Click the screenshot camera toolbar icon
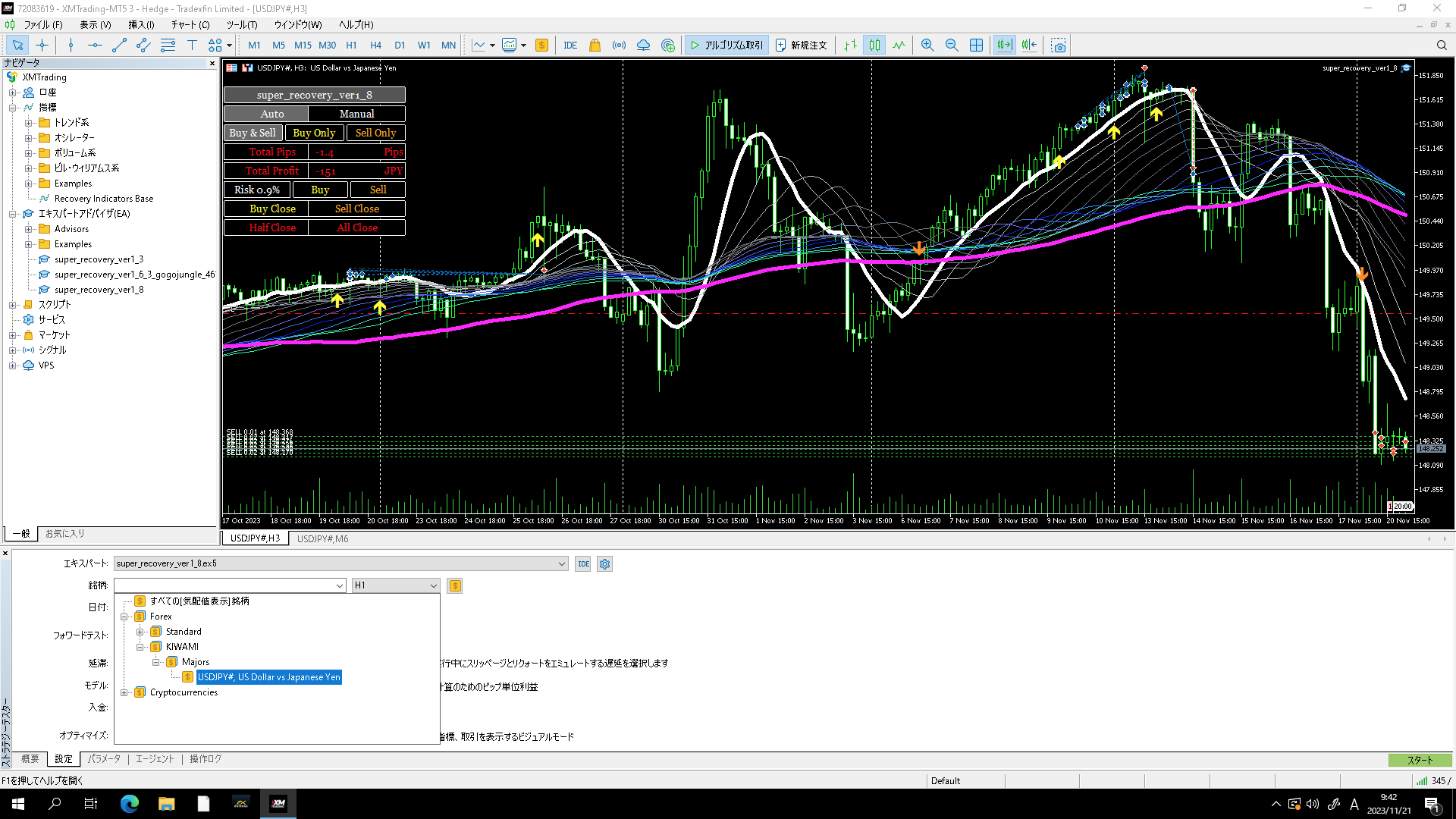 tap(1059, 45)
